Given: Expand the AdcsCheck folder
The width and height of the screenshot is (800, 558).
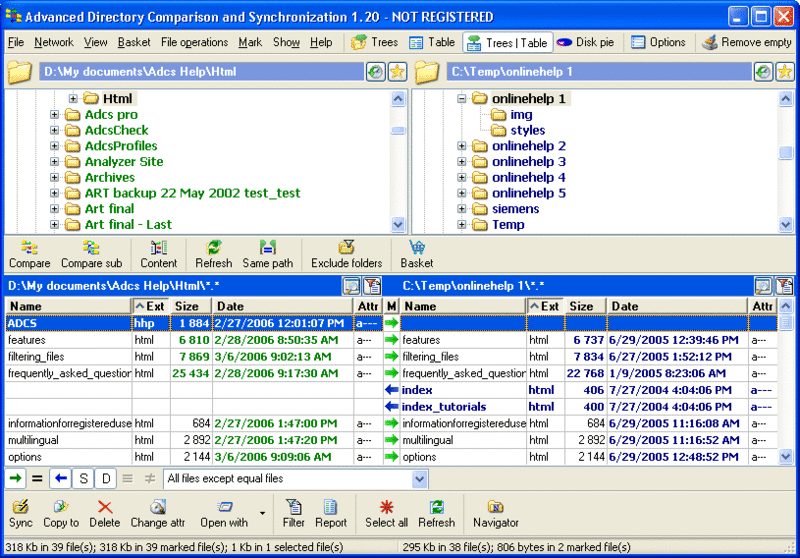Looking at the screenshot, I should tap(55, 131).
